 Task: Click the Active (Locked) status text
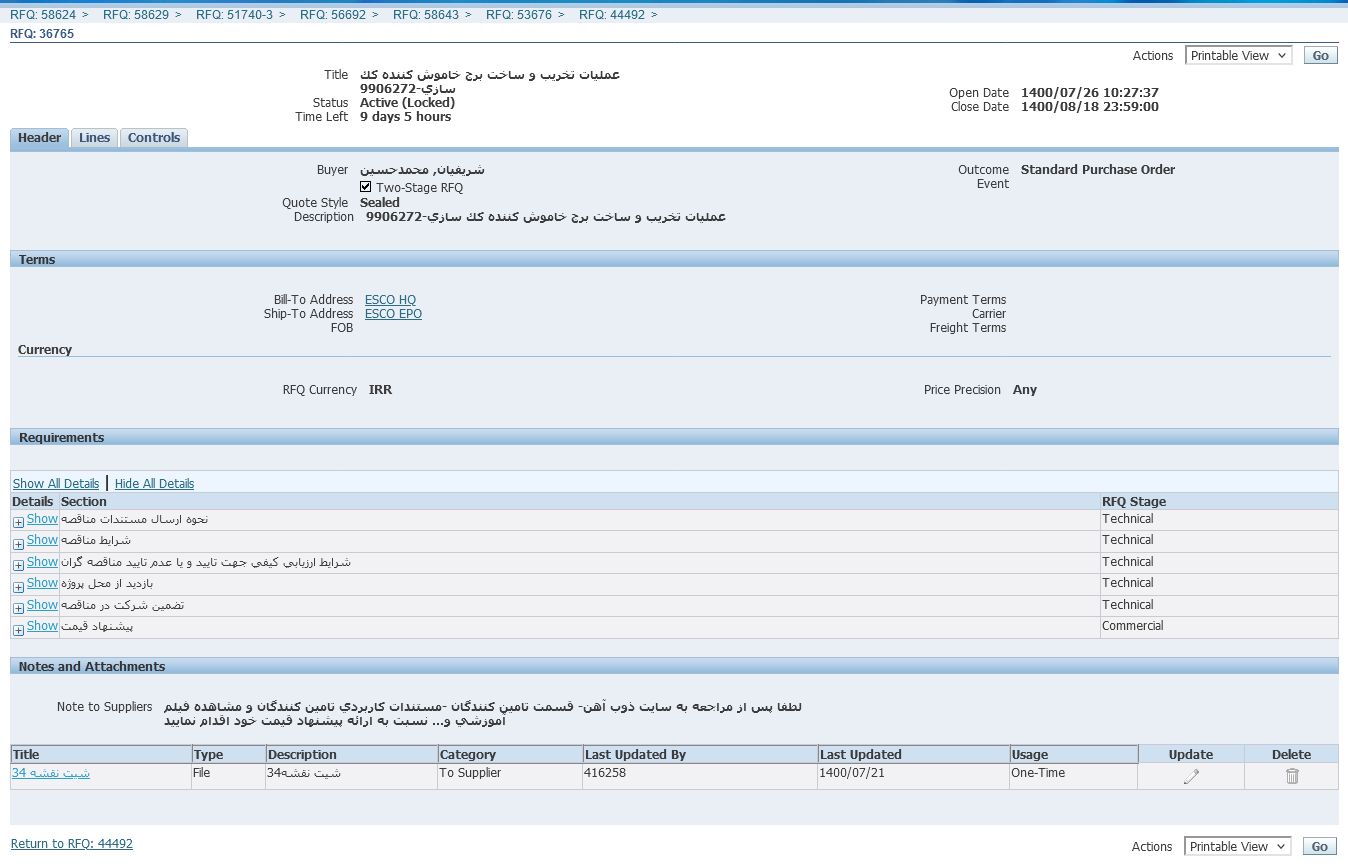(408, 103)
